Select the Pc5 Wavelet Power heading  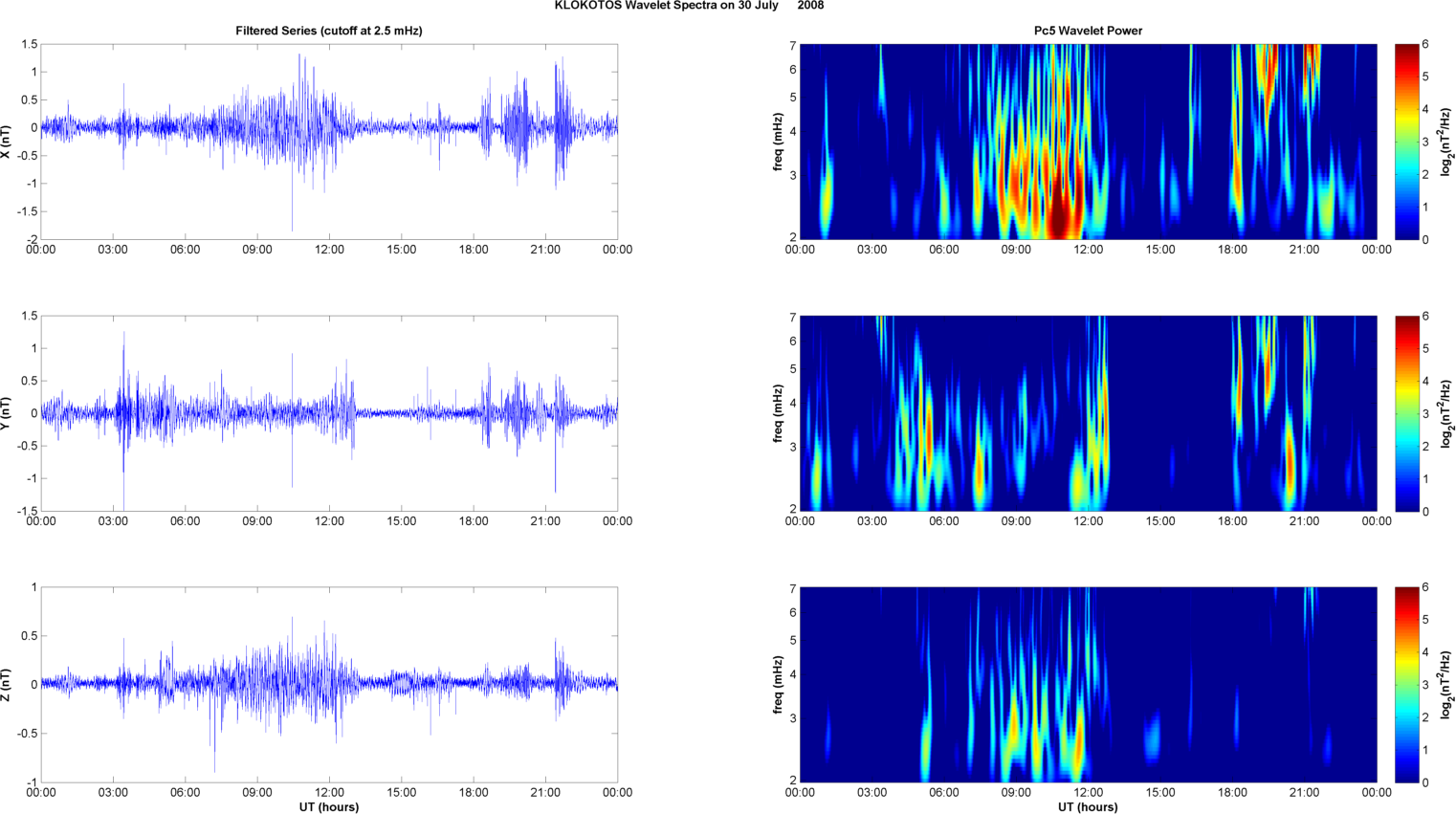click(x=1088, y=31)
